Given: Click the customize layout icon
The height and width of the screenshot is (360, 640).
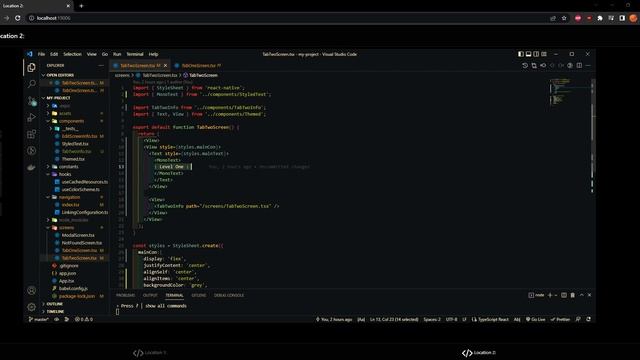Looking at the screenshot, I should click(x=544, y=54).
